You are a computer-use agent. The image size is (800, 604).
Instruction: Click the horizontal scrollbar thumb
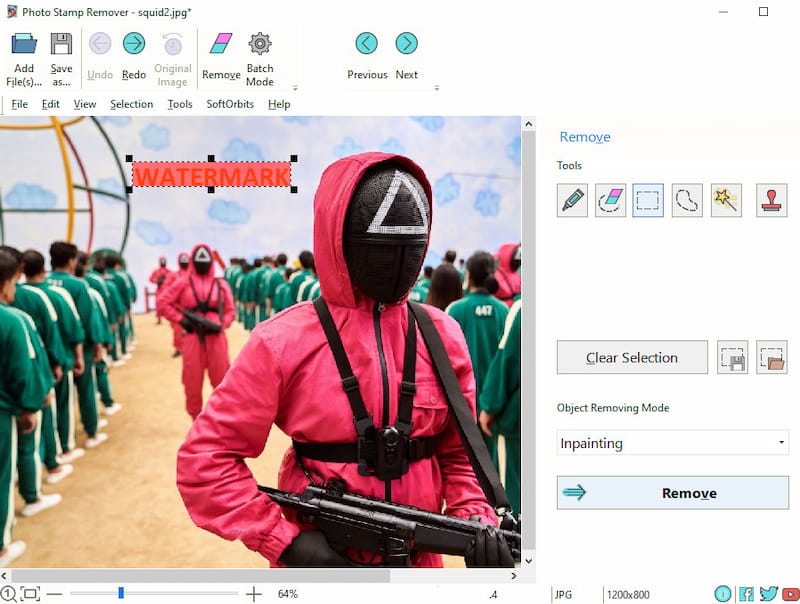pos(201,576)
